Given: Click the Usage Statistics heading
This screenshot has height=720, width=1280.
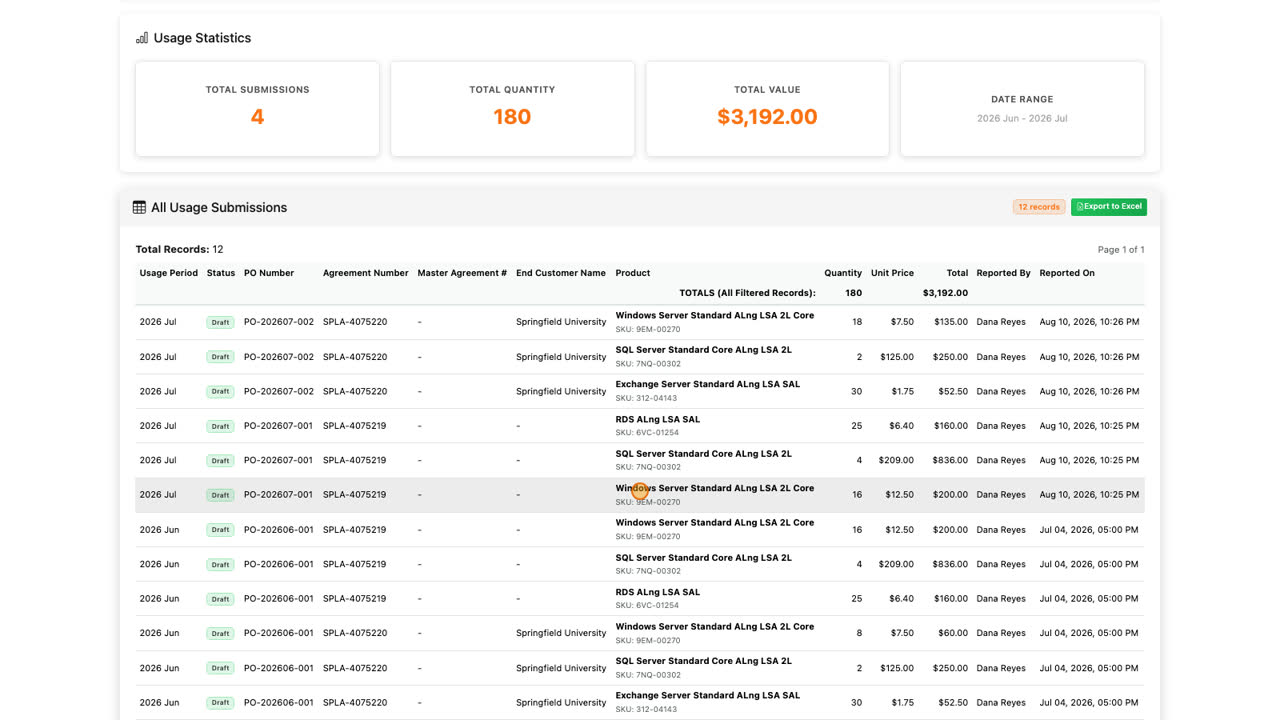Looking at the screenshot, I should pos(202,38).
